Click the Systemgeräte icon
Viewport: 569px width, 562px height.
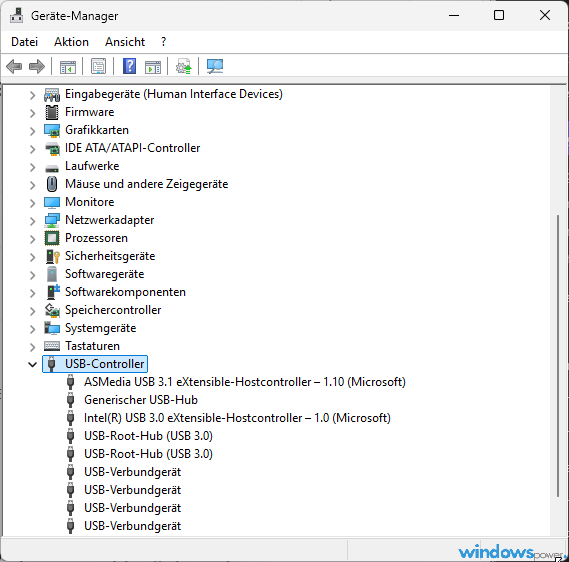click(52, 328)
